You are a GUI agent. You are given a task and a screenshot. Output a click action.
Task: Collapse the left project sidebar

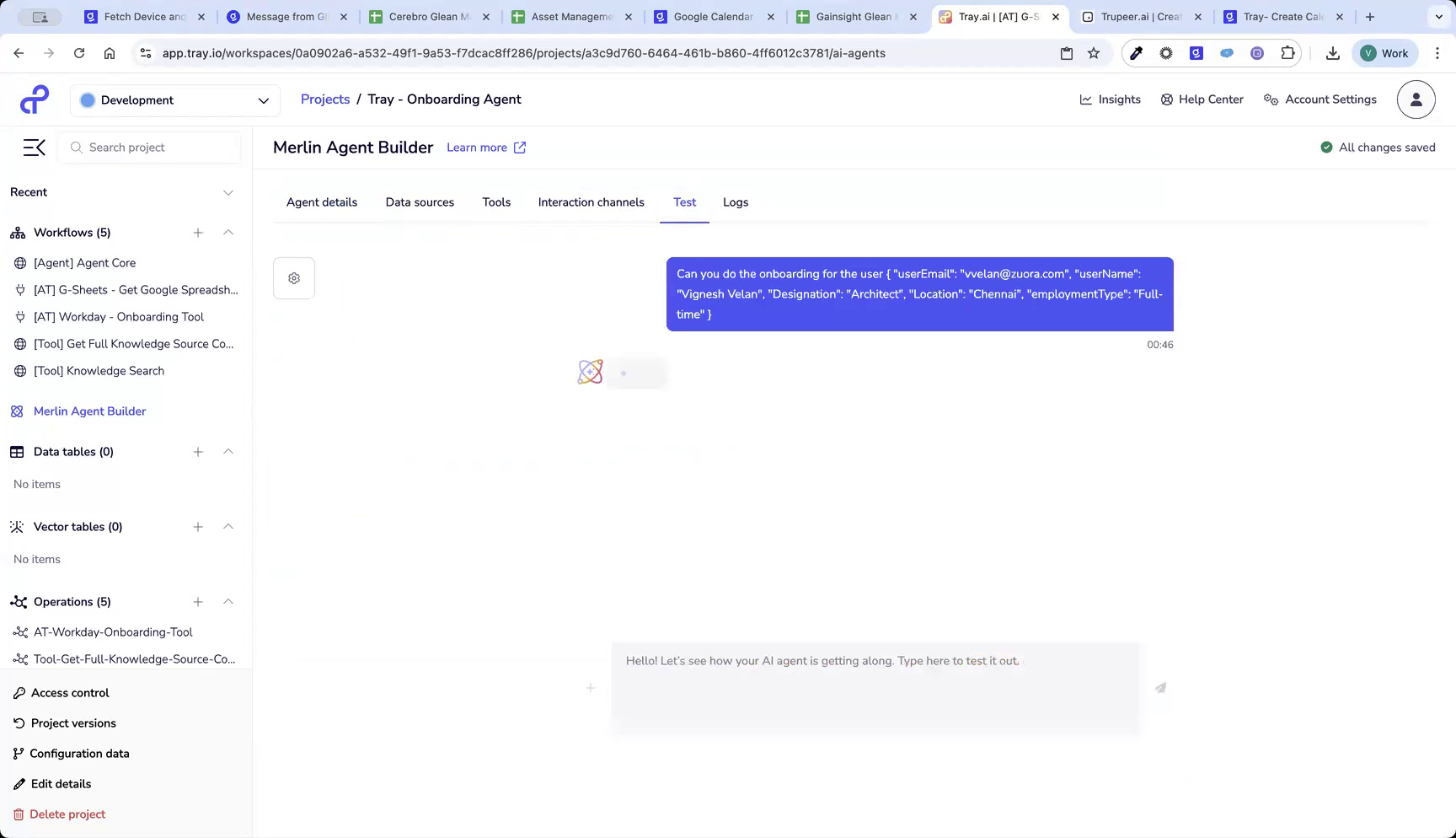coord(34,147)
